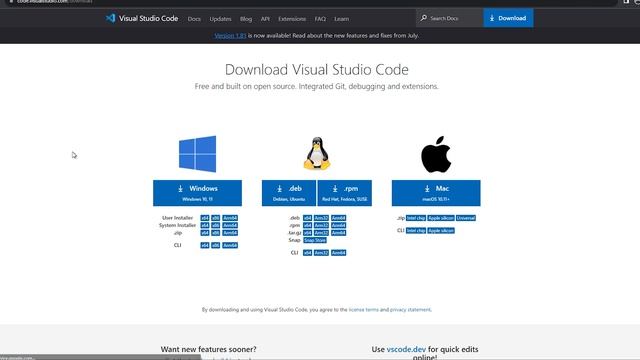Select Windows User Installer x64
Image resolution: width=640 pixels, height=360 pixels.
(204, 218)
